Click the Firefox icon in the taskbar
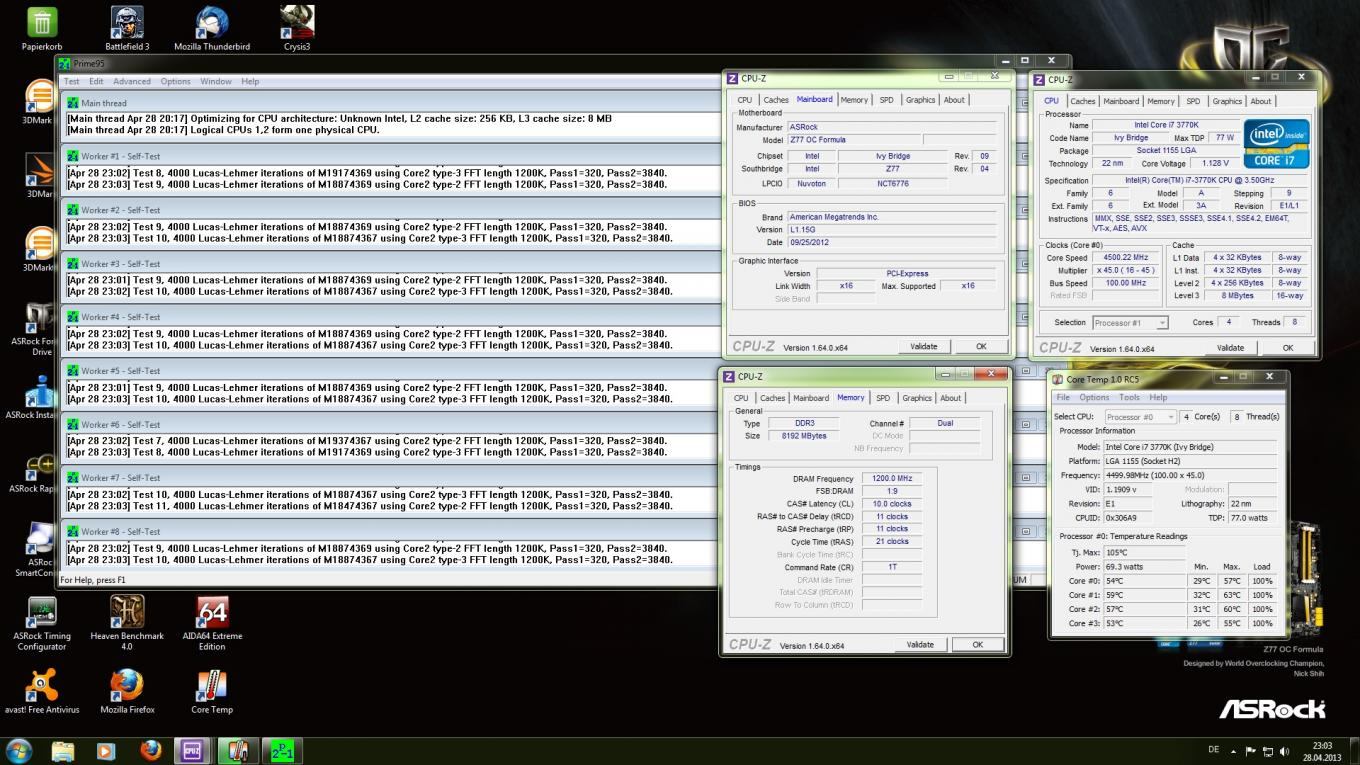This screenshot has height=765, width=1360. click(151, 750)
